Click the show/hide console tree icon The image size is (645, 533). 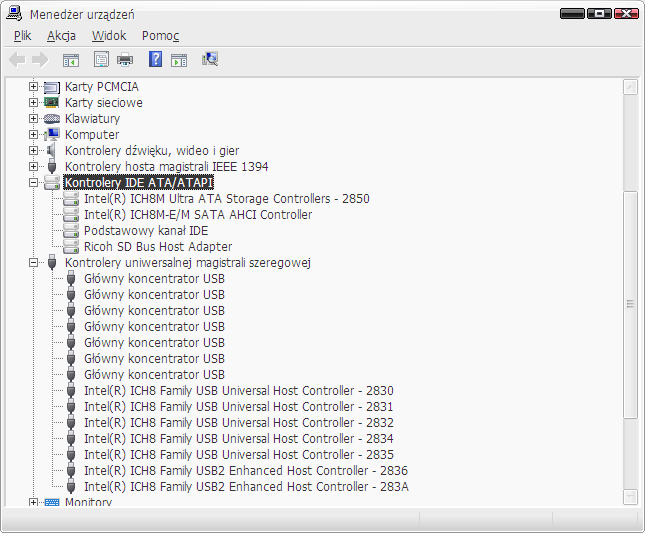click(x=71, y=60)
